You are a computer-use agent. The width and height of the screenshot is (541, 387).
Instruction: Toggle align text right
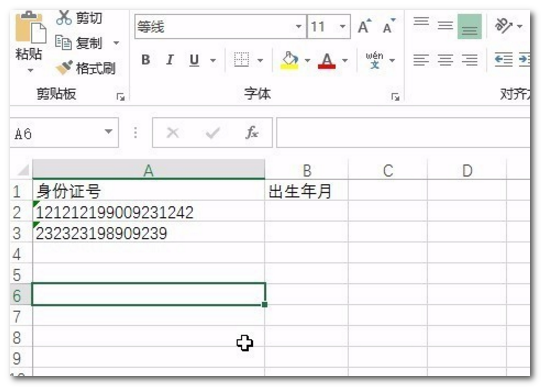[470, 60]
